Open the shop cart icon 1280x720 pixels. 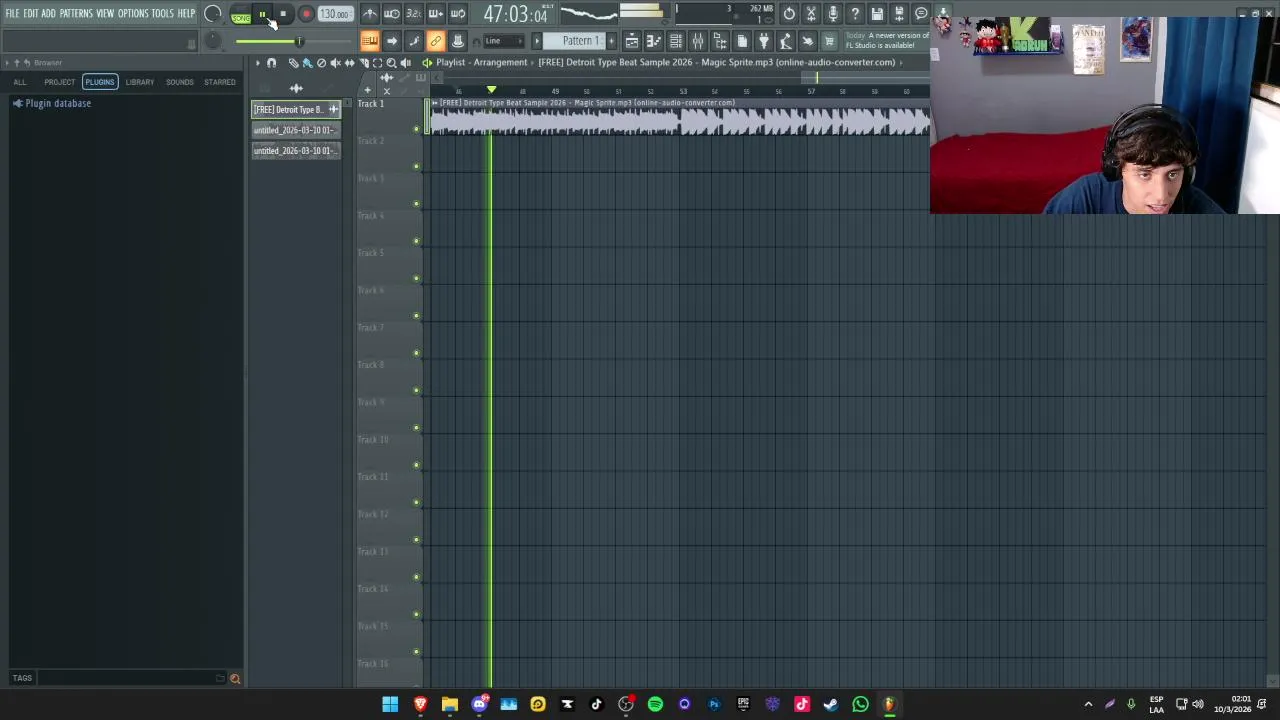pyautogui.click(x=828, y=41)
